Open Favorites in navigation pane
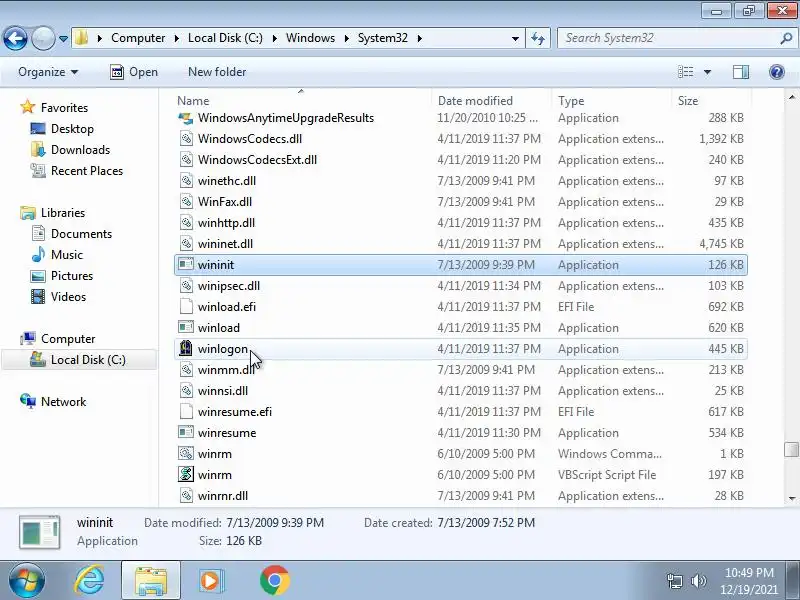The height and width of the screenshot is (600, 800). pyautogui.click(x=64, y=108)
